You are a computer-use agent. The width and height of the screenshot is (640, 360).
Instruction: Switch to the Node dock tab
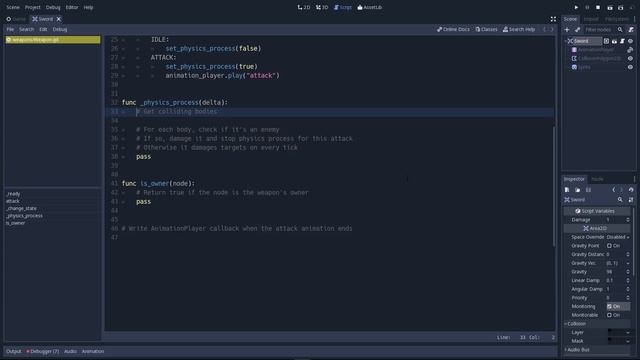[x=597, y=179]
